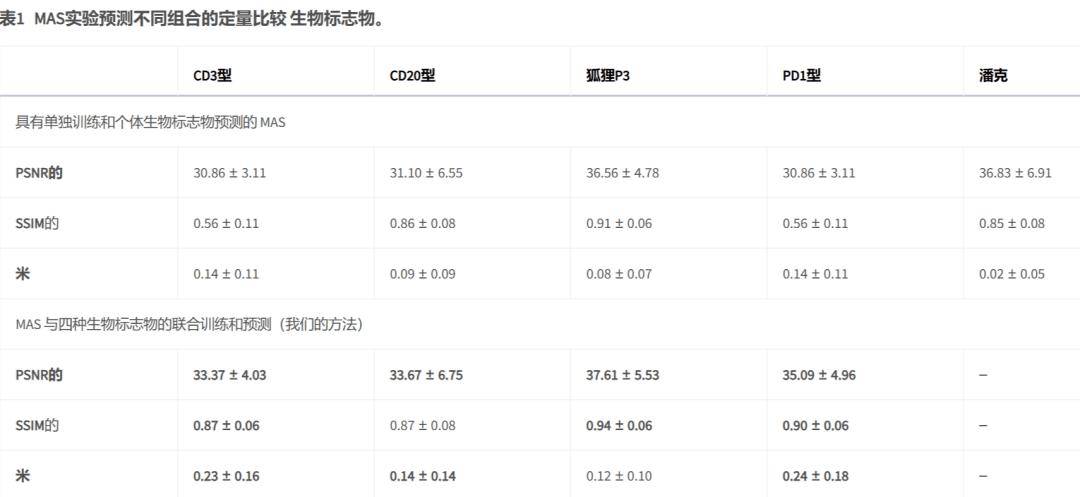1080x497 pixels.
Task: Select the PD1型 column header
Action: (802, 76)
